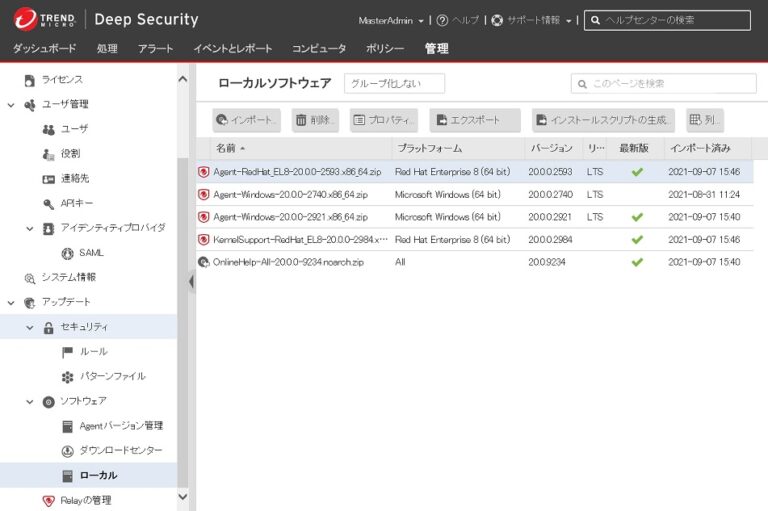
Task: Open the グループ化しない grouping dropdown
Action: [394, 83]
